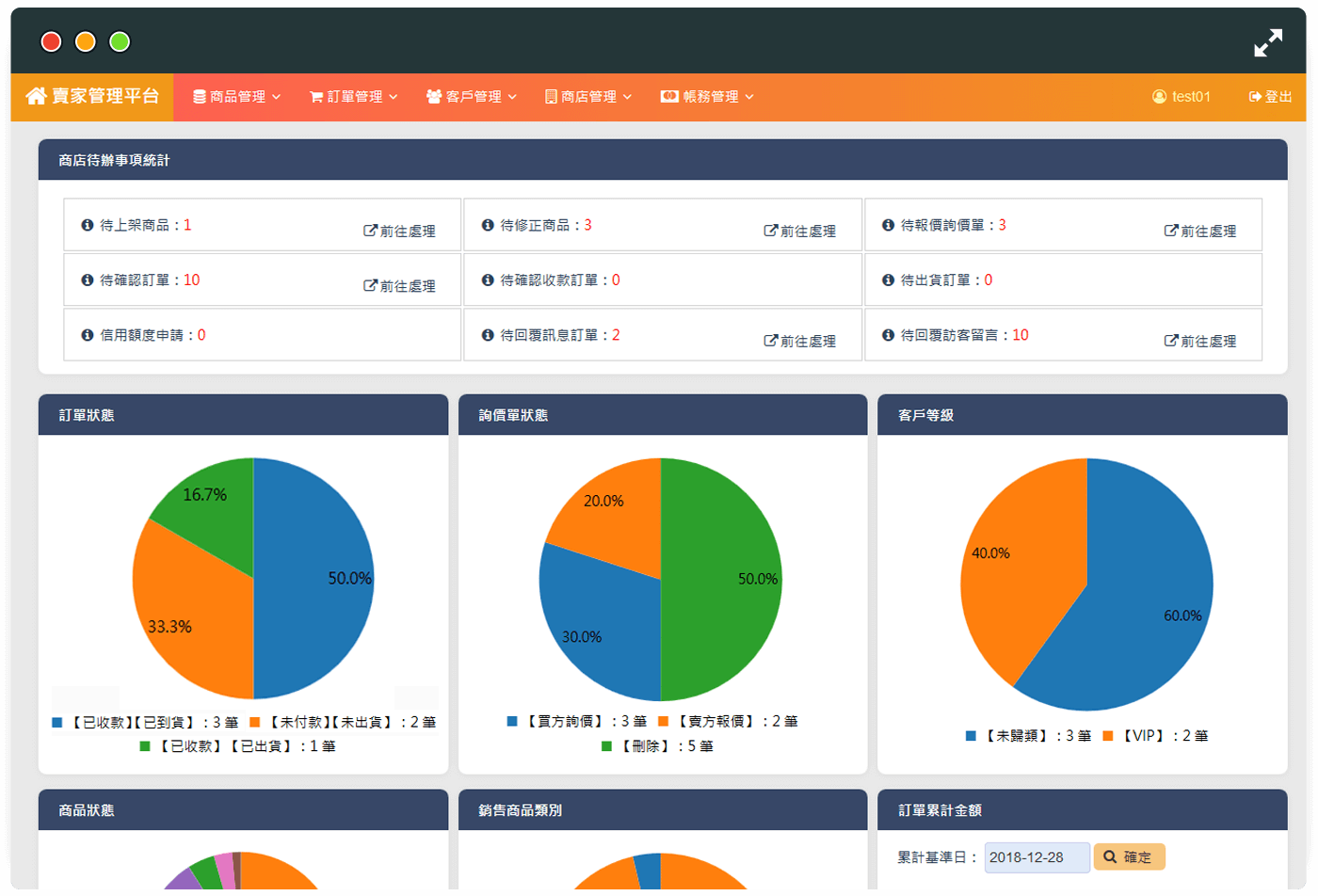
Task: Click 前往處理 for 待確認訂單
Action: click(399, 285)
